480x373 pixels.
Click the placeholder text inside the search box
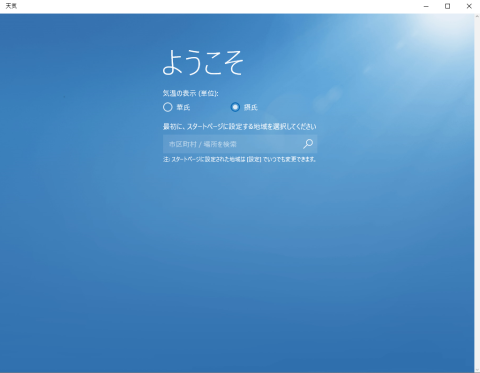(203, 144)
